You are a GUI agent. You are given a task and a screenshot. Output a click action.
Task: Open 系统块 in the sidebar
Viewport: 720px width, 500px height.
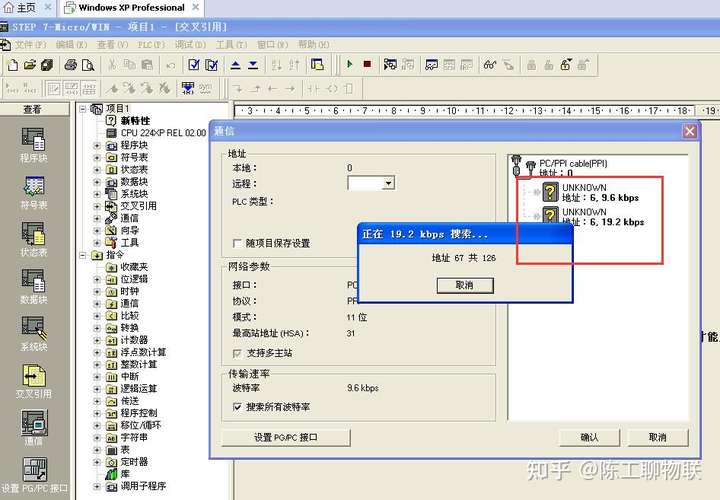(34, 334)
